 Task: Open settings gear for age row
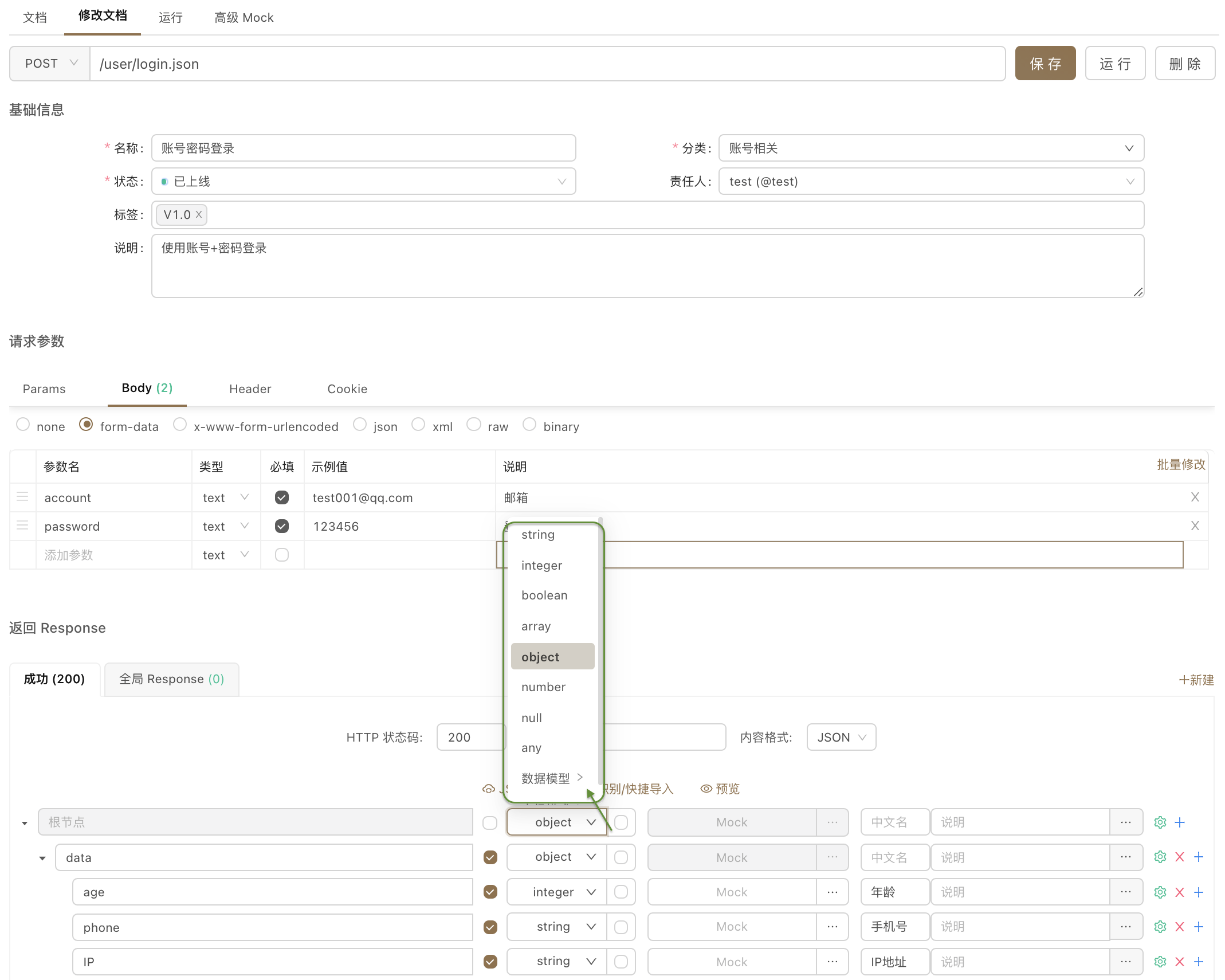(x=1160, y=892)
